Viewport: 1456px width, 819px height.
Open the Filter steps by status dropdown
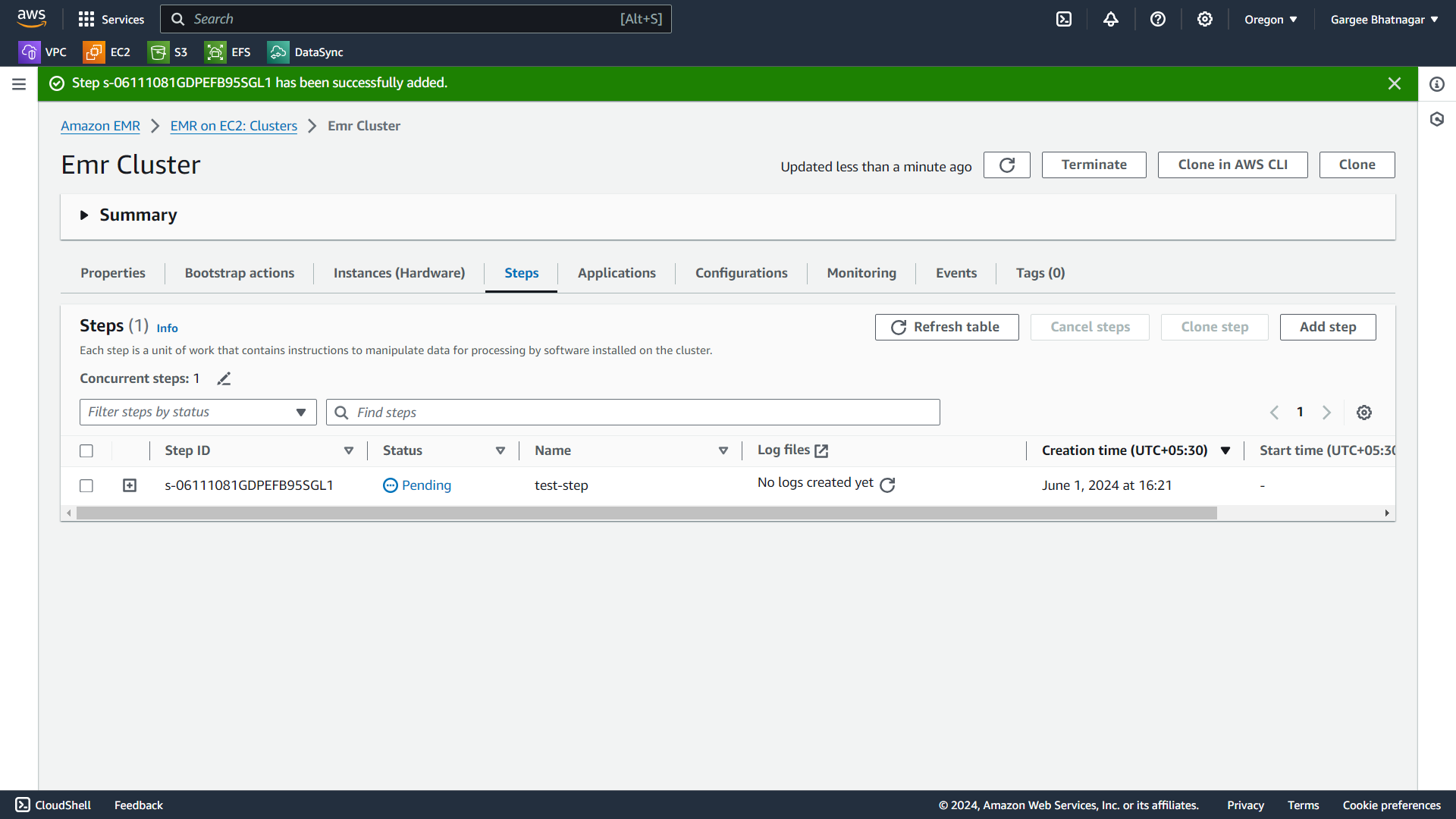198,413
